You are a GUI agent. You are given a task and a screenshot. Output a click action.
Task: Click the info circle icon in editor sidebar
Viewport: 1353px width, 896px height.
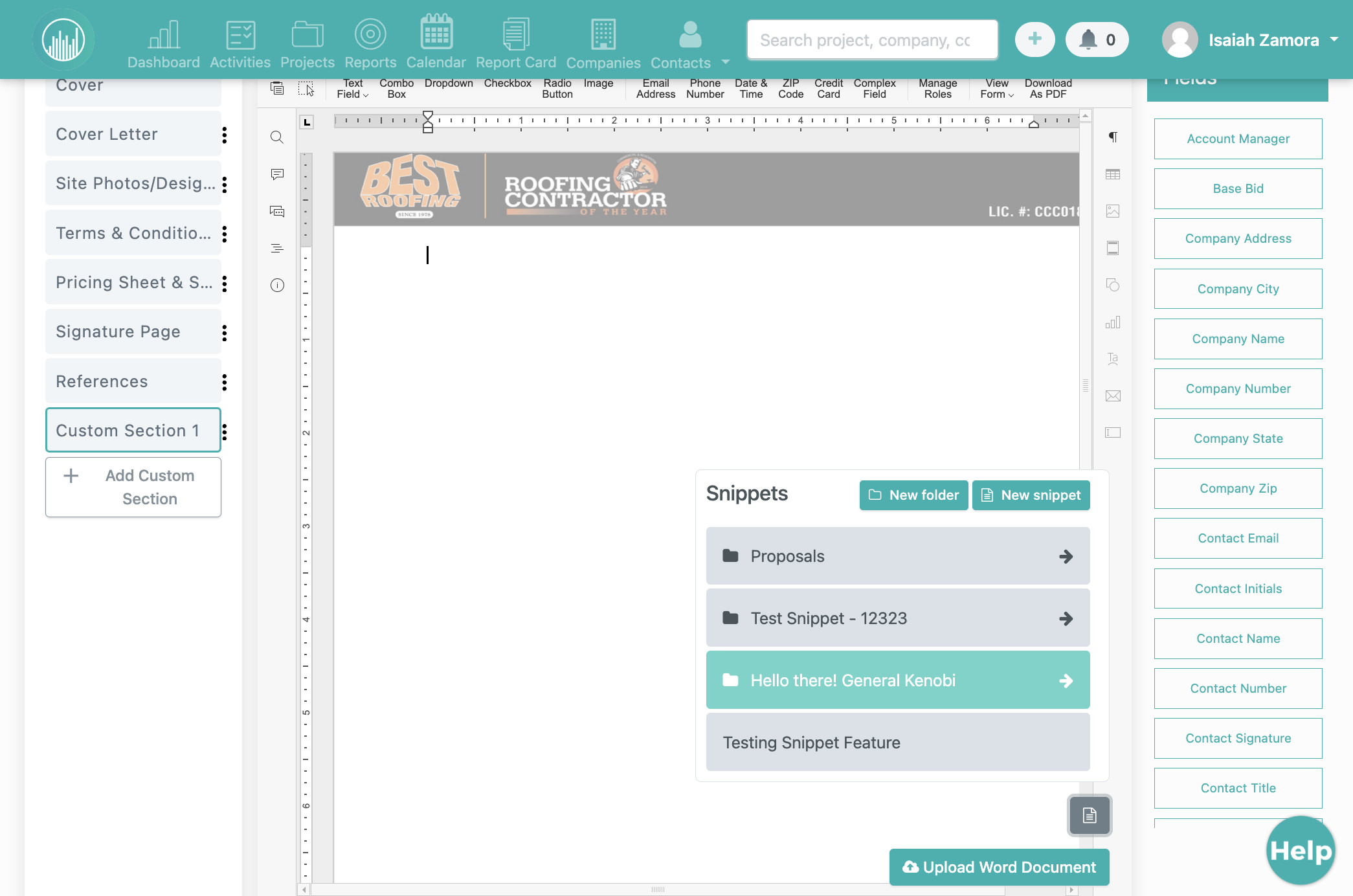(277, 286)
